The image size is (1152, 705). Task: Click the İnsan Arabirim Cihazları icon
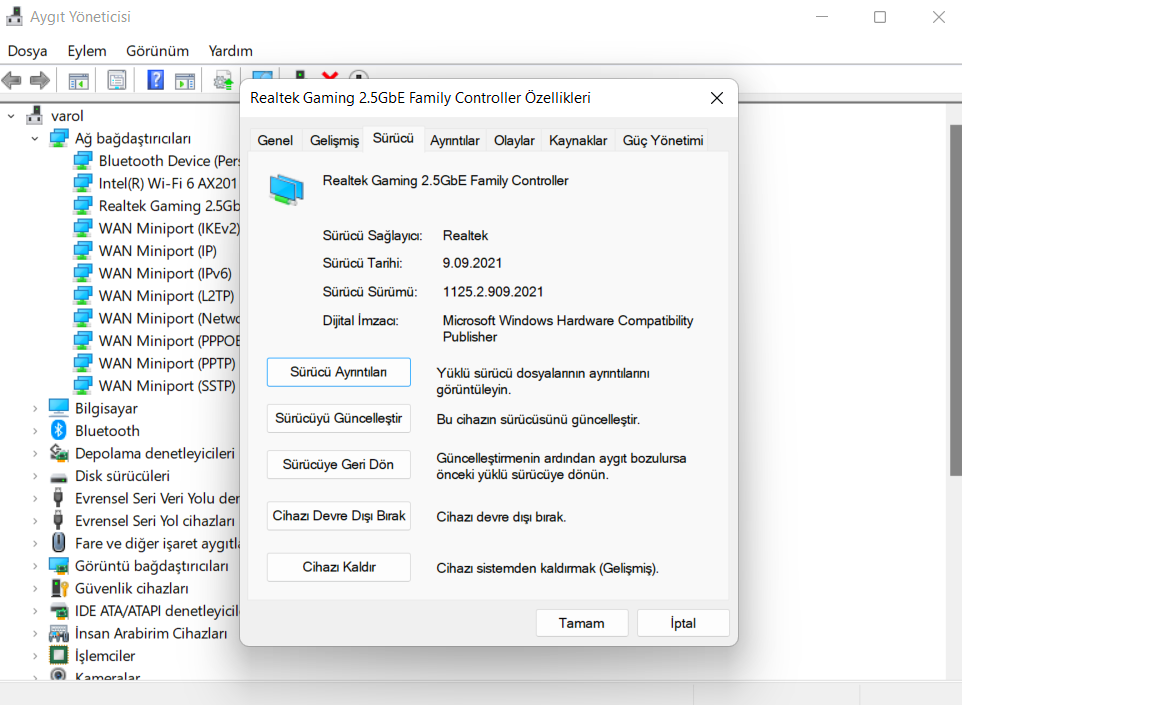[x=59, y=633]
